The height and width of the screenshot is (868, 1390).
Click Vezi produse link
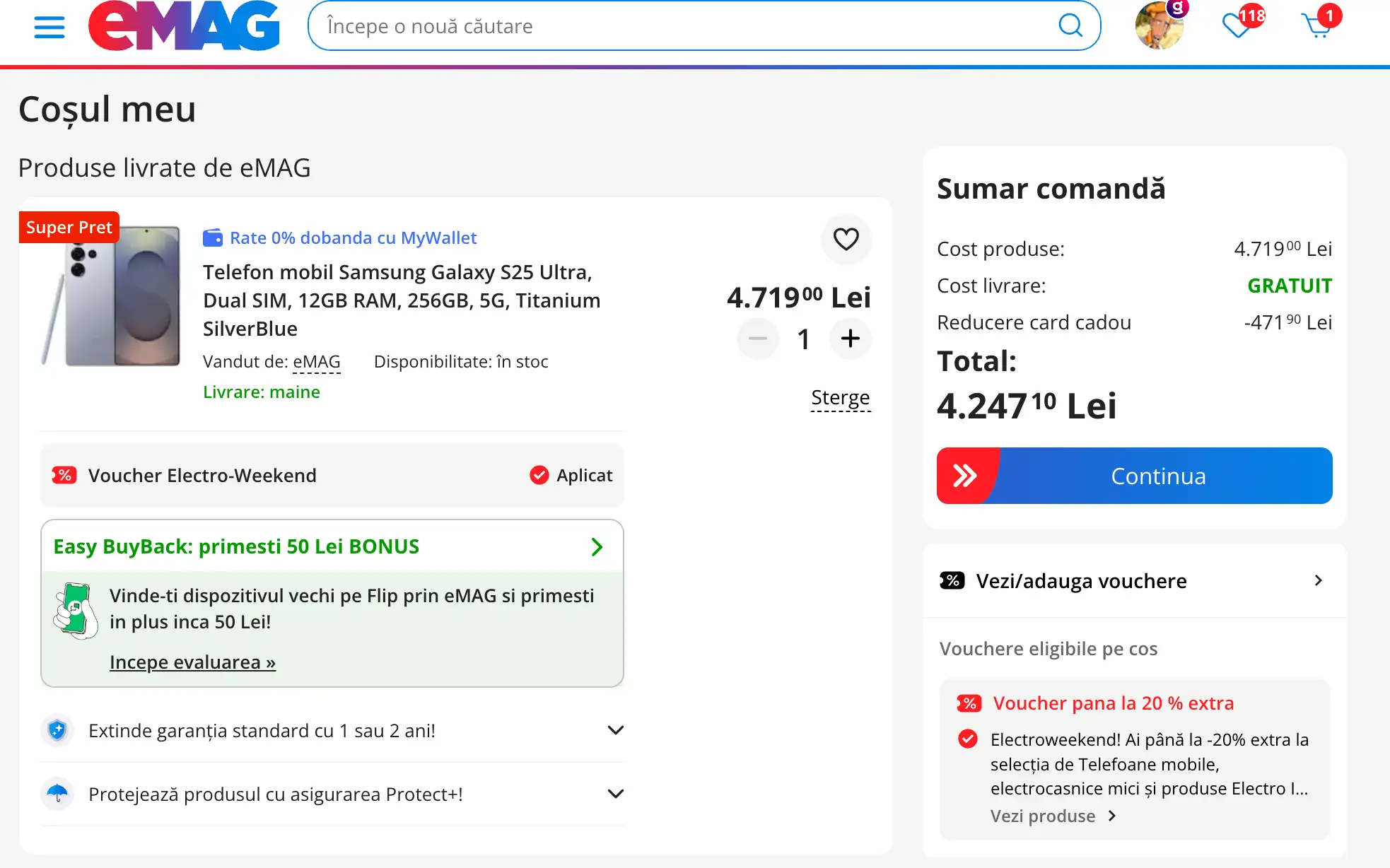click(1043, 816)
